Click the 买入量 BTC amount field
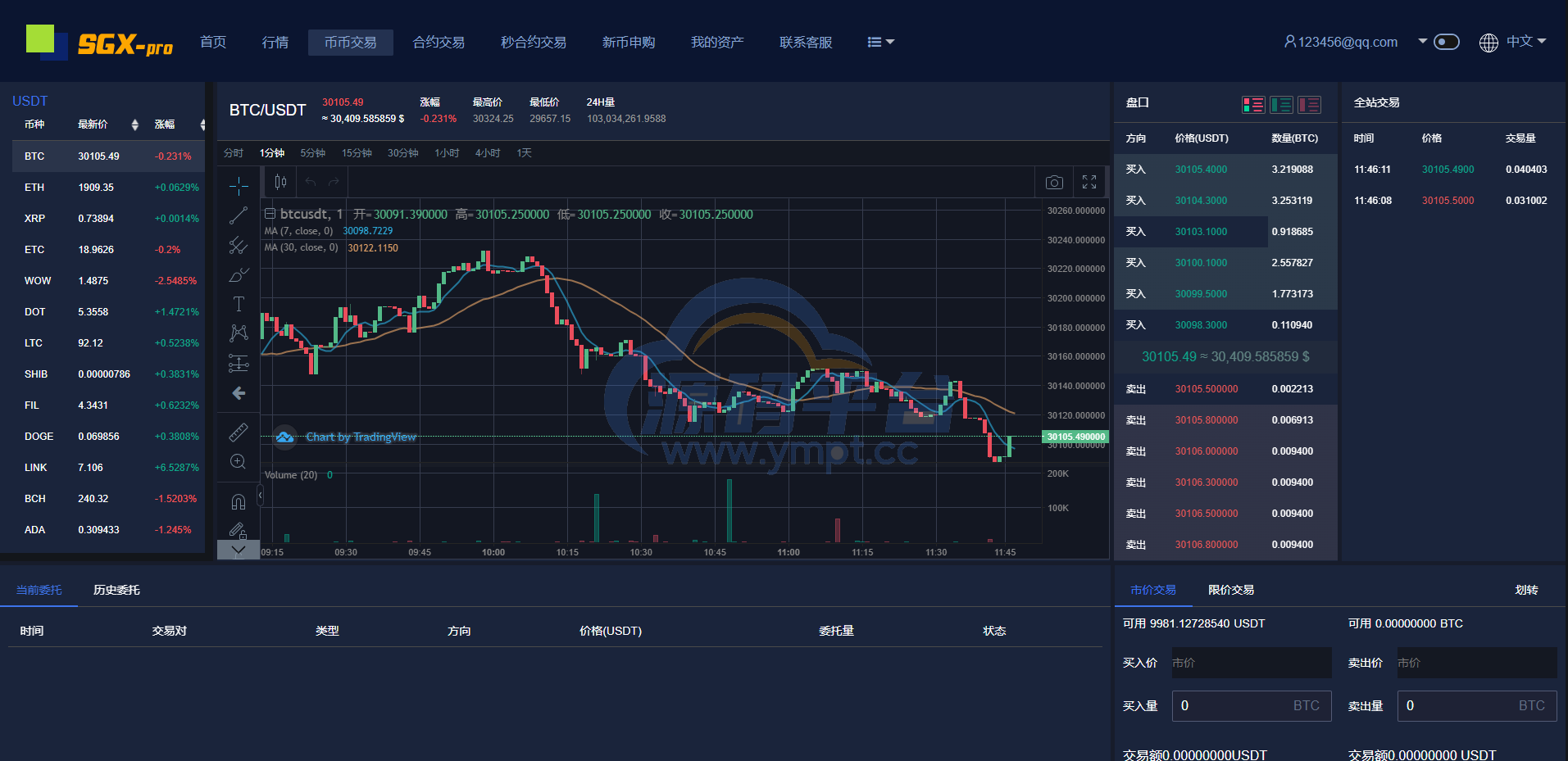The height and width of the screenshot is (761, 1568). click(x=1252, y=705)
